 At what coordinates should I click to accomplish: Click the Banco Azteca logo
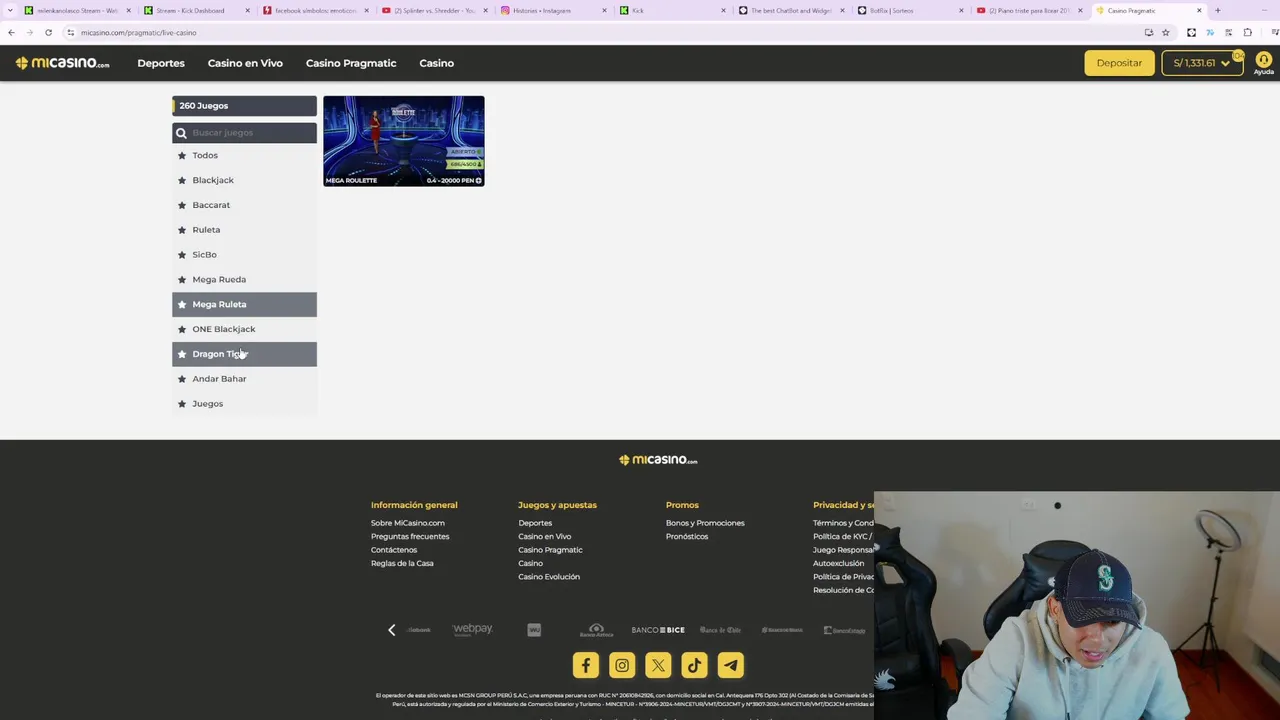596,630
